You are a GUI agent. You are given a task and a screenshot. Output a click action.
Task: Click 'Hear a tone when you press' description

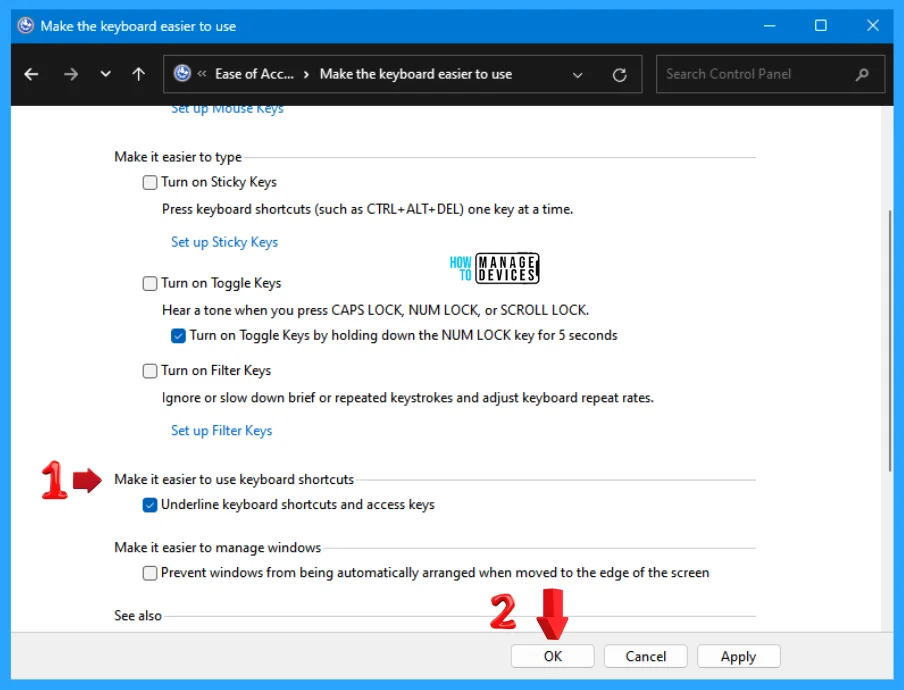coord(375,310)
